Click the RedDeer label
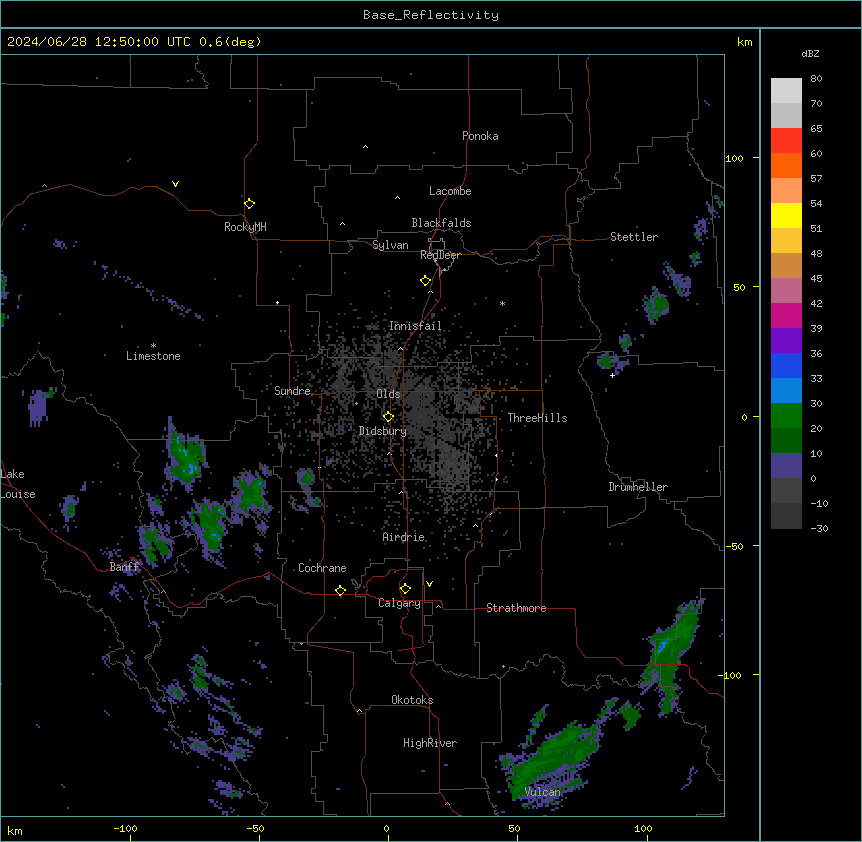 (440, 255)
